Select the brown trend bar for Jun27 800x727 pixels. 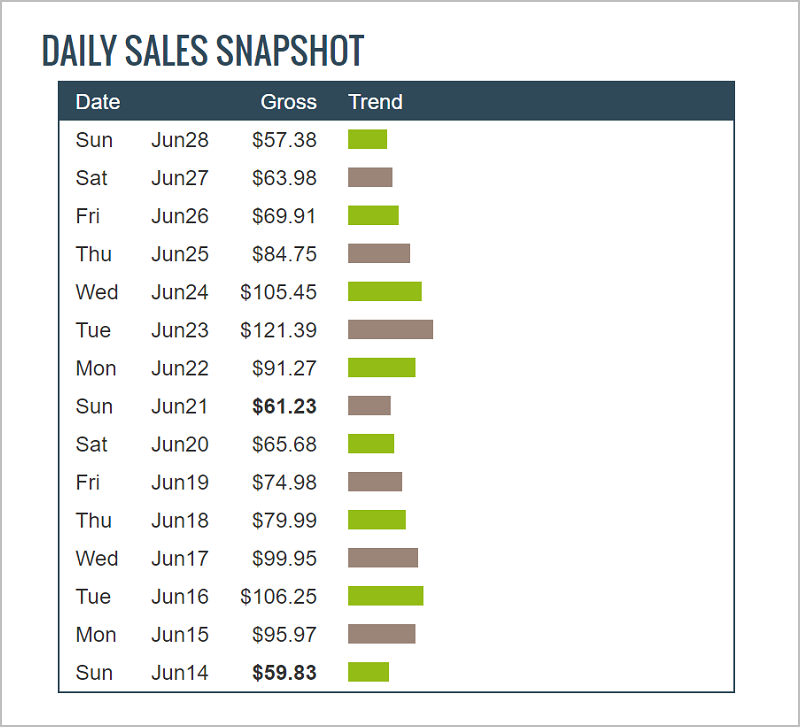[x=370, y=178]
